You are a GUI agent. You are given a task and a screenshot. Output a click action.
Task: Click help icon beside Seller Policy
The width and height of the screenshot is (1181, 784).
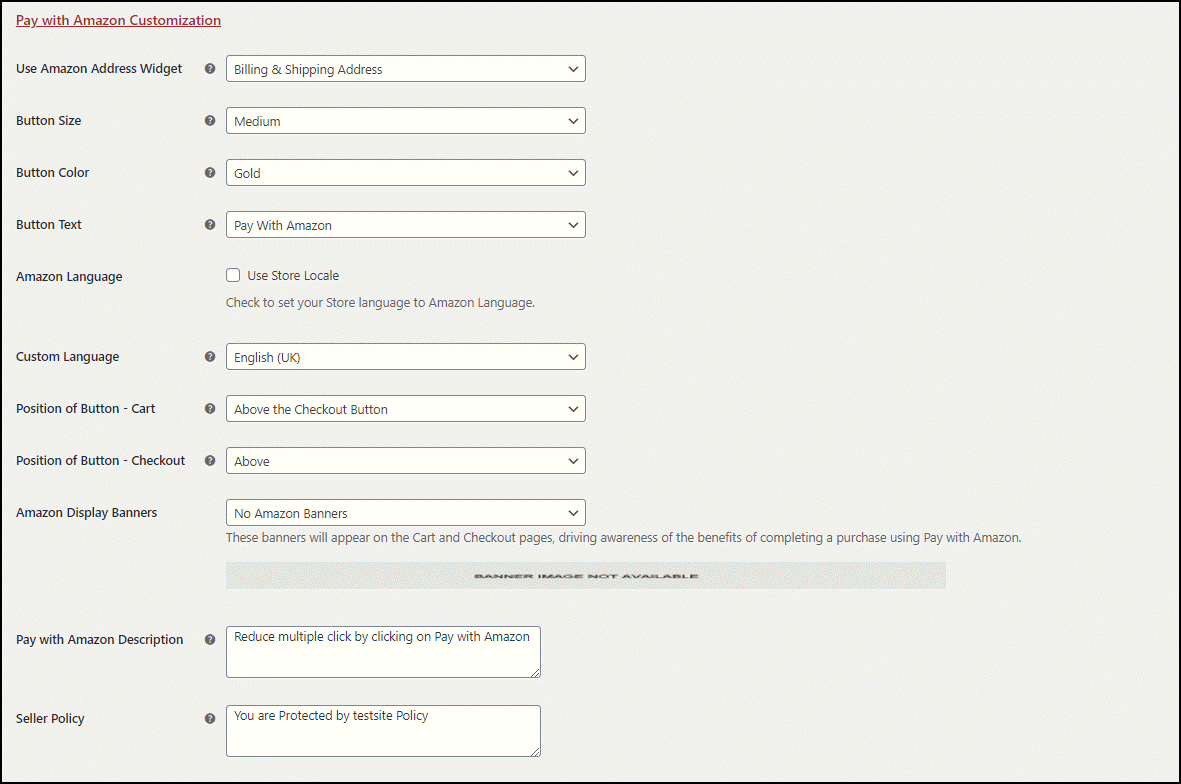[210, 718]
